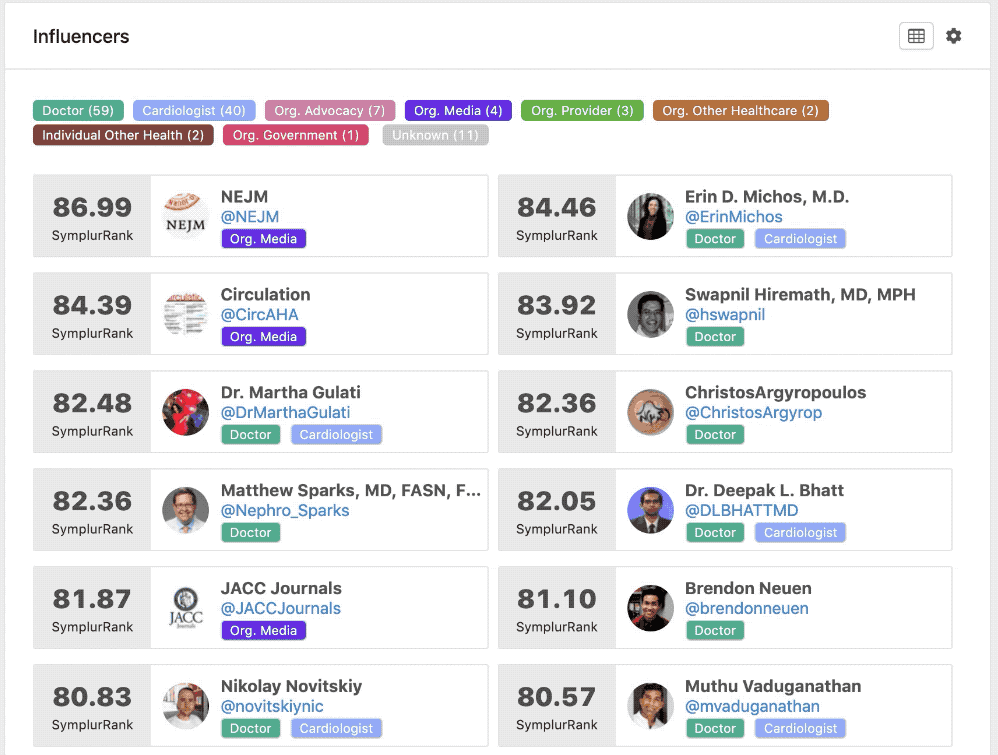Filter by Org. Media (4) tag
Image resolution: width=998 pixels, height=755 pixels.
tap(458, 111)
